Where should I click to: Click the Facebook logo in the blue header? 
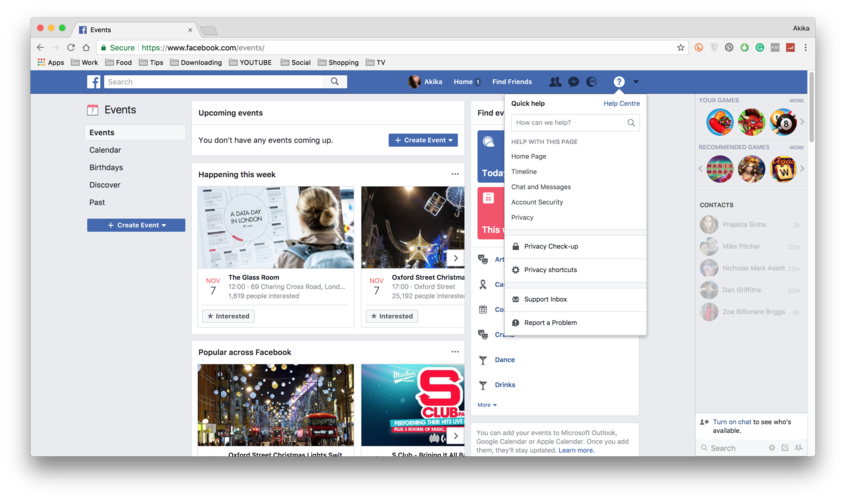coord(94,81)
